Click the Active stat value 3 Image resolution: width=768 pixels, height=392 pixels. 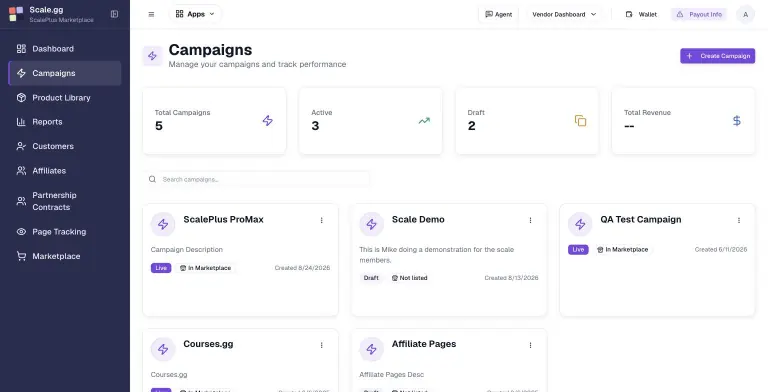315,126
